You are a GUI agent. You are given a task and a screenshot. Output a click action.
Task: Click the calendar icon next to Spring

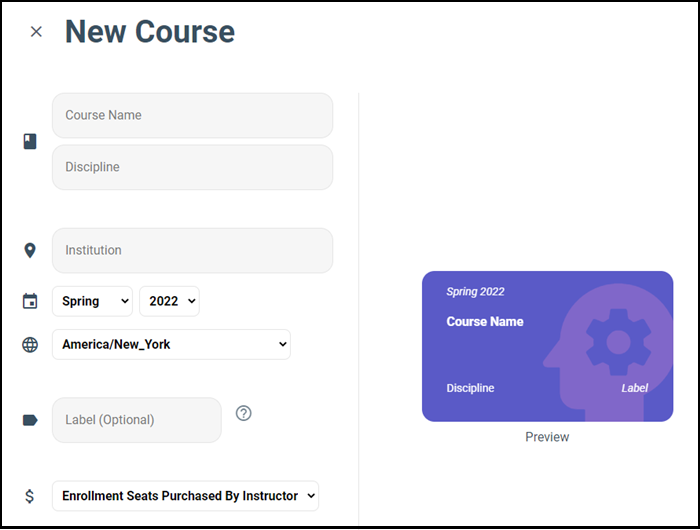30,301
